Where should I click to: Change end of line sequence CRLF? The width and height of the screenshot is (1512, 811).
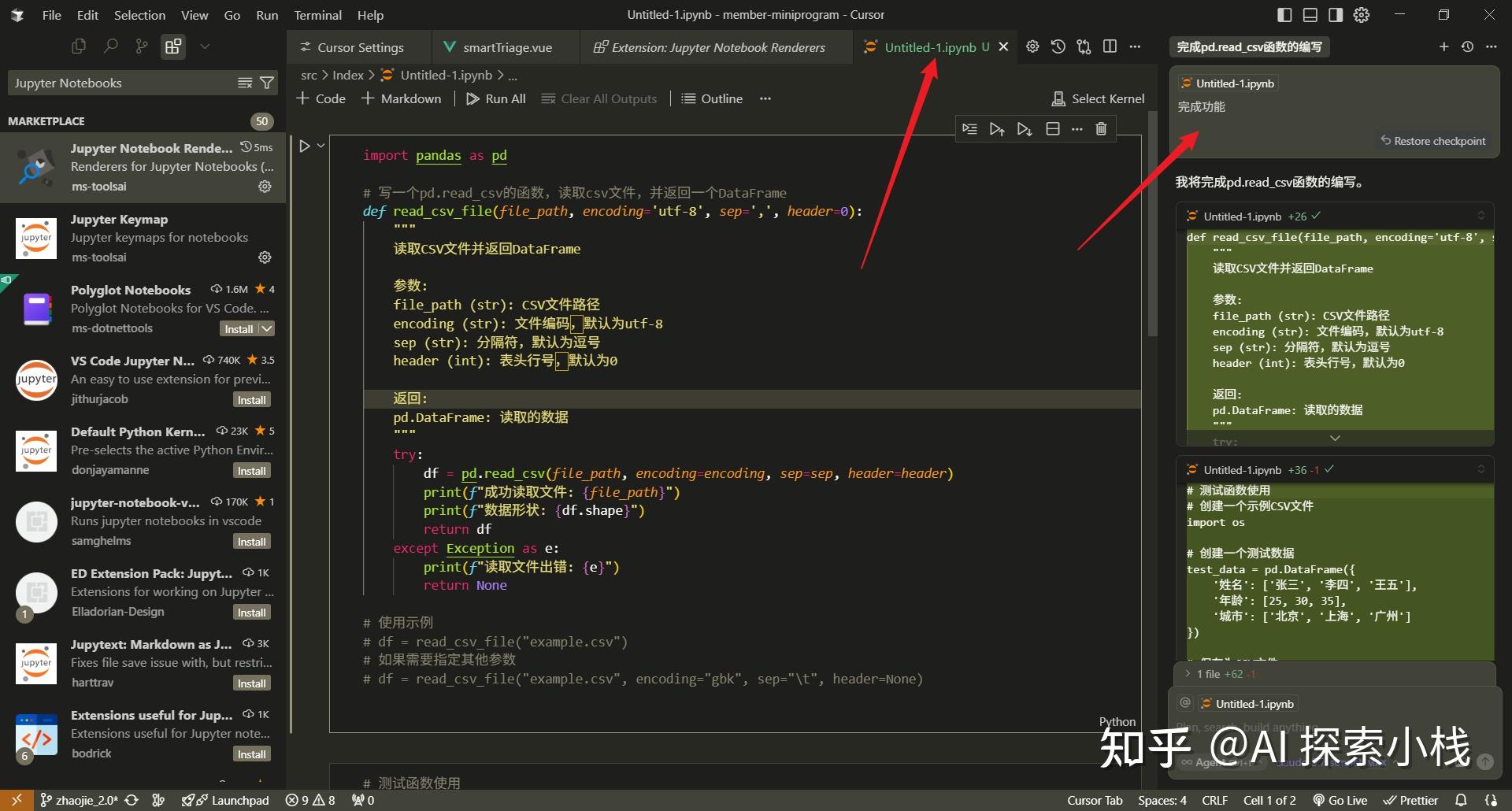pos(1214,800)
